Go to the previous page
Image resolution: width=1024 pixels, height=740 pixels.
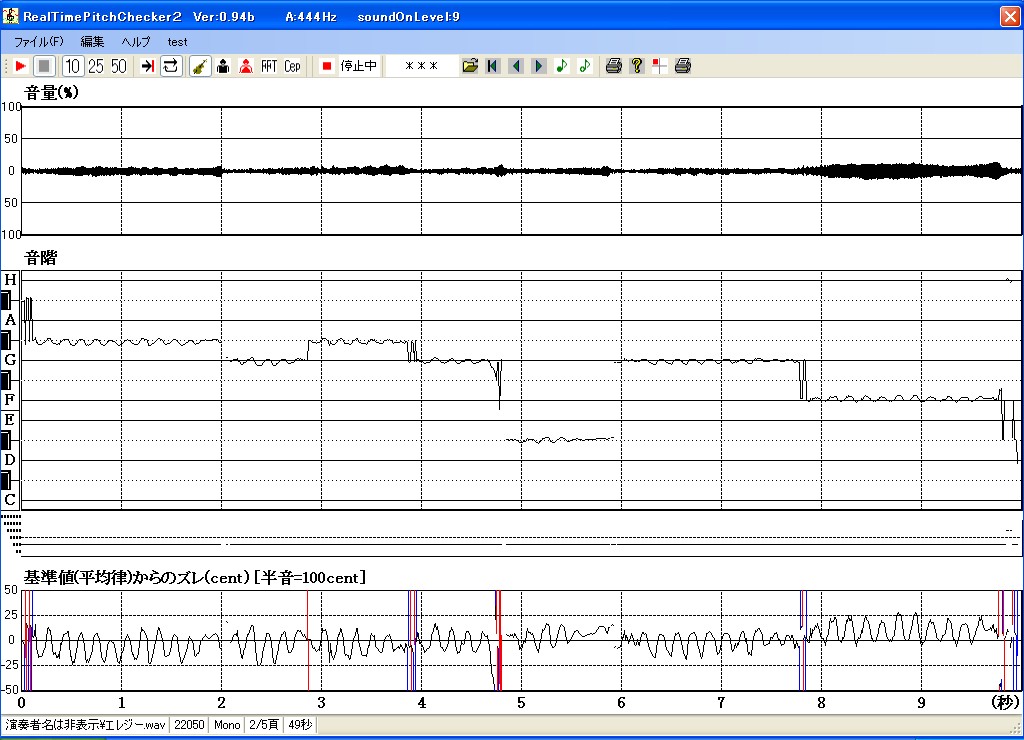click(x=516, y=66)
